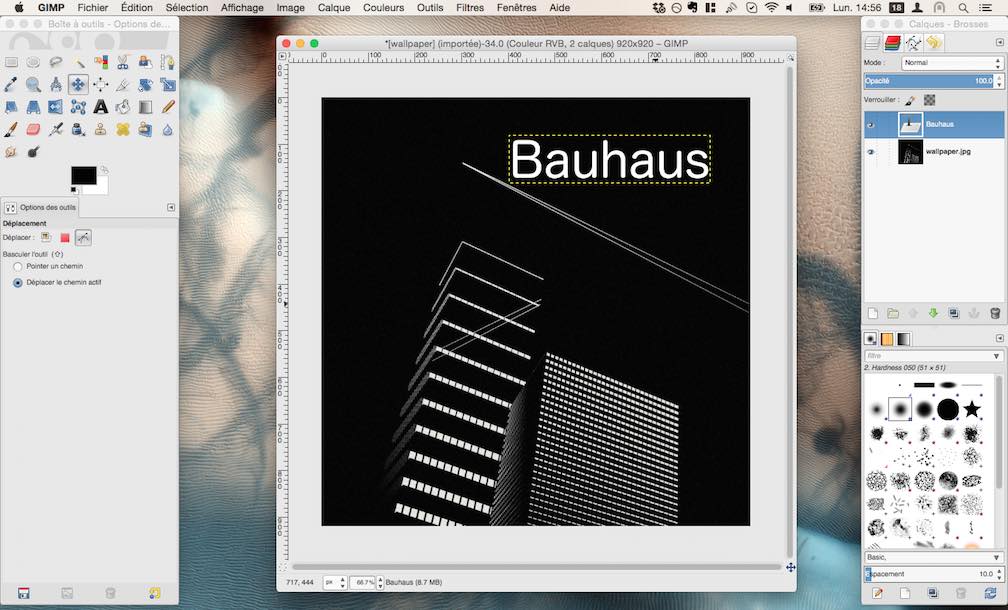Select the Move tool
This screenshot has height=610, width=1008.
78,84
